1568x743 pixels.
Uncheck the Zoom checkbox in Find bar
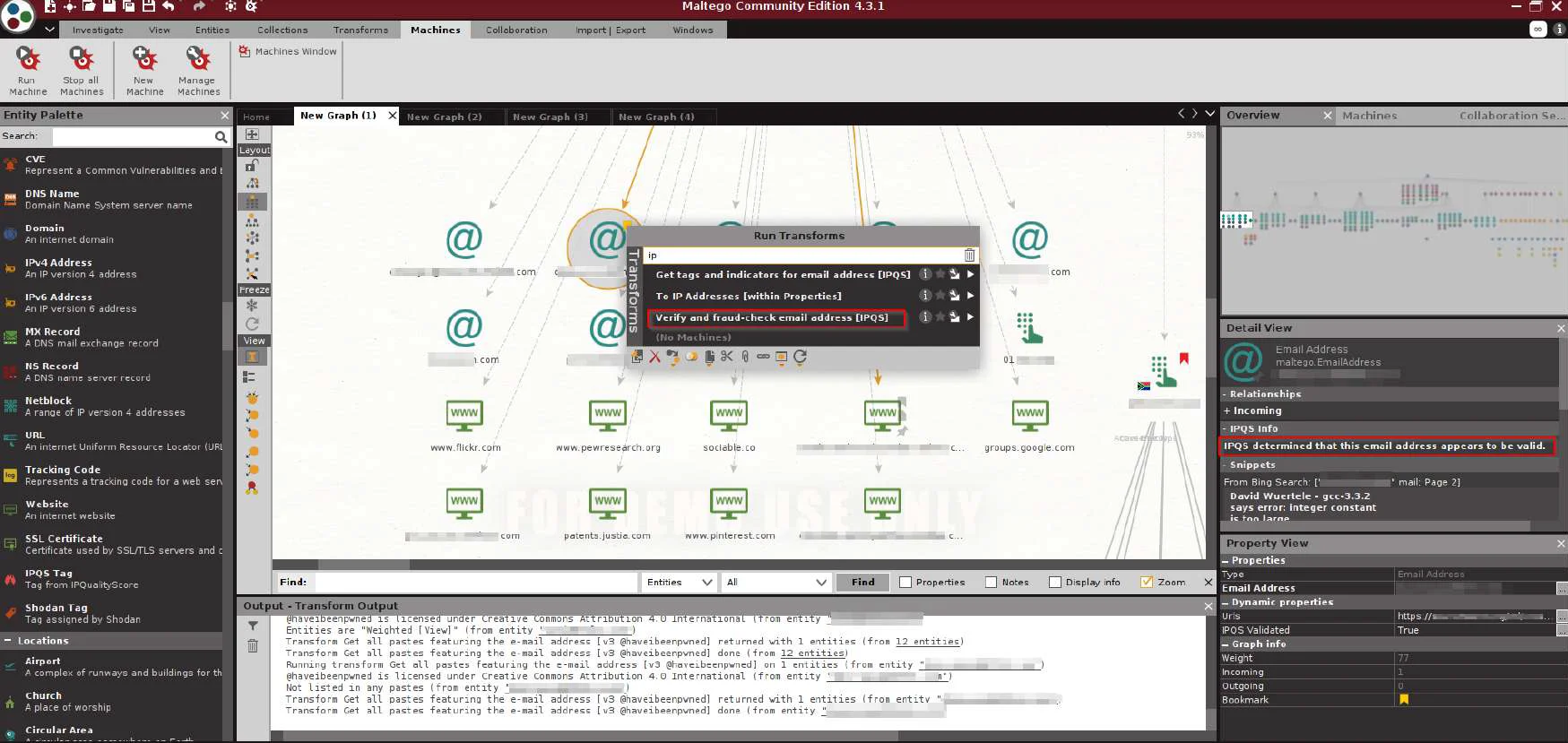[1146, 583]
